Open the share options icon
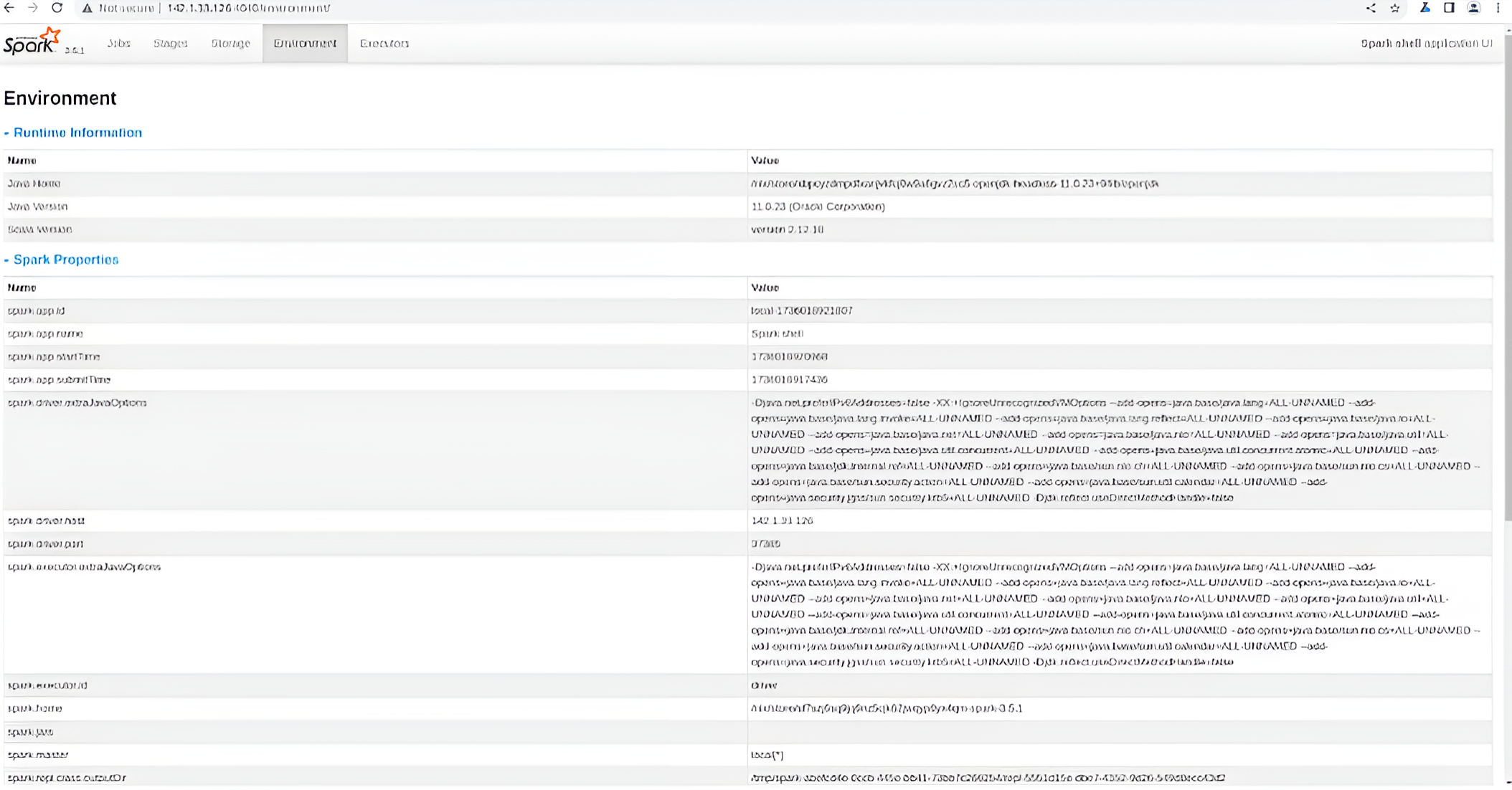 coord(1370,9)
